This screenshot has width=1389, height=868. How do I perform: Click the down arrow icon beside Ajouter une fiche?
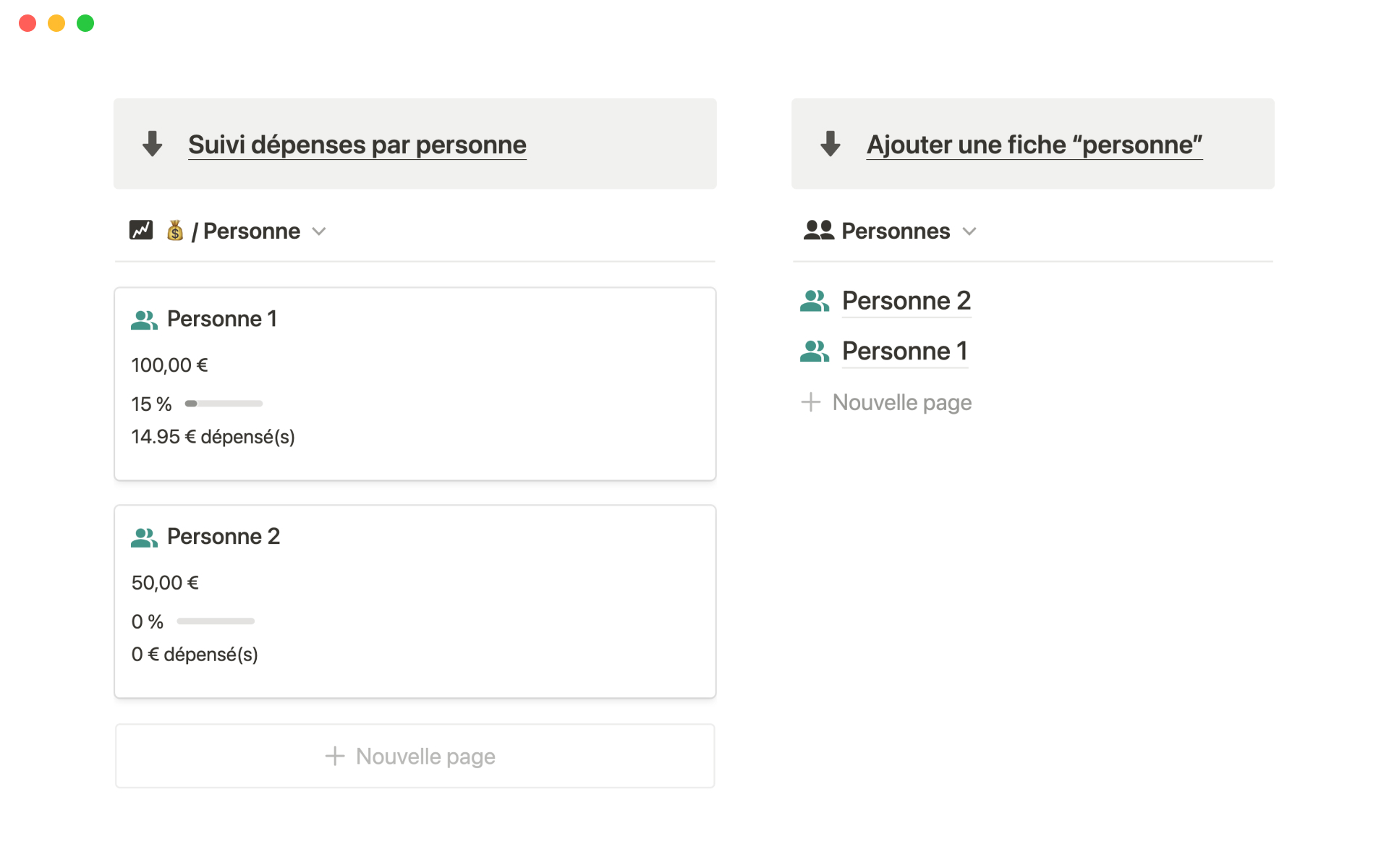click(x=831, y=144)
